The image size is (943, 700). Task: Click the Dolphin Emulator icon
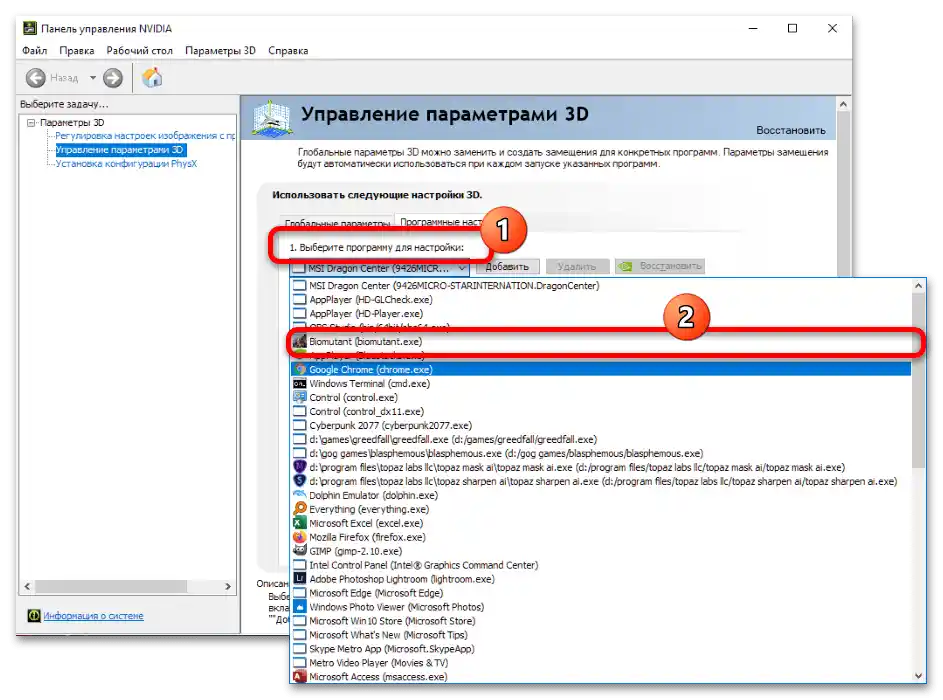coord(299,494)
